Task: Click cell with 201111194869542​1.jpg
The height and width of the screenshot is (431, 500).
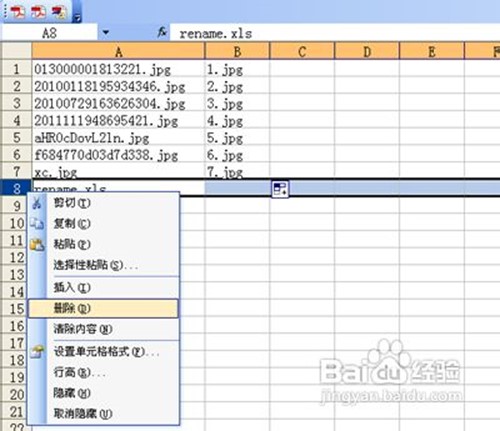Action: tap(118, 120)
